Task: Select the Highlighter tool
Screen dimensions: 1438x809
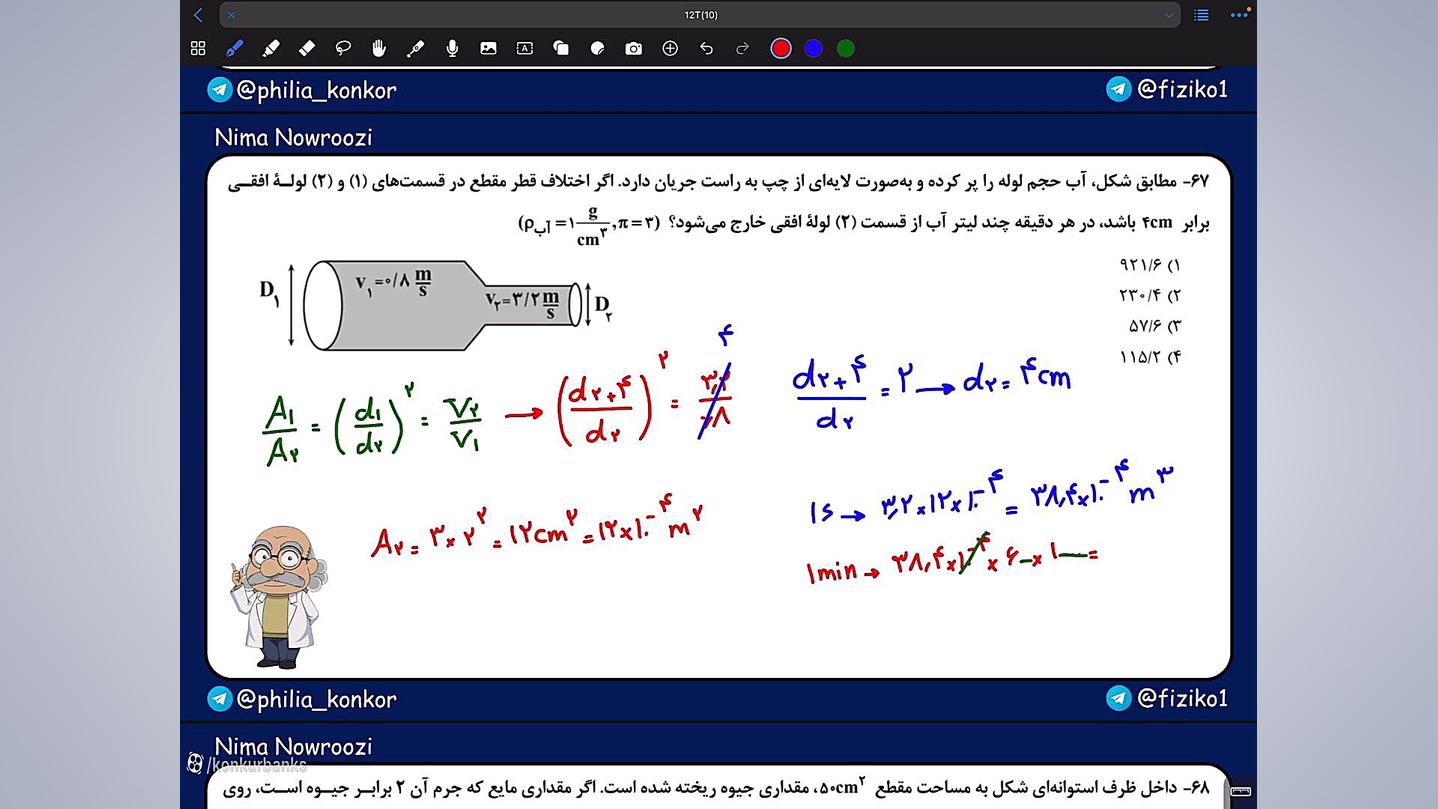Action: 270,48
